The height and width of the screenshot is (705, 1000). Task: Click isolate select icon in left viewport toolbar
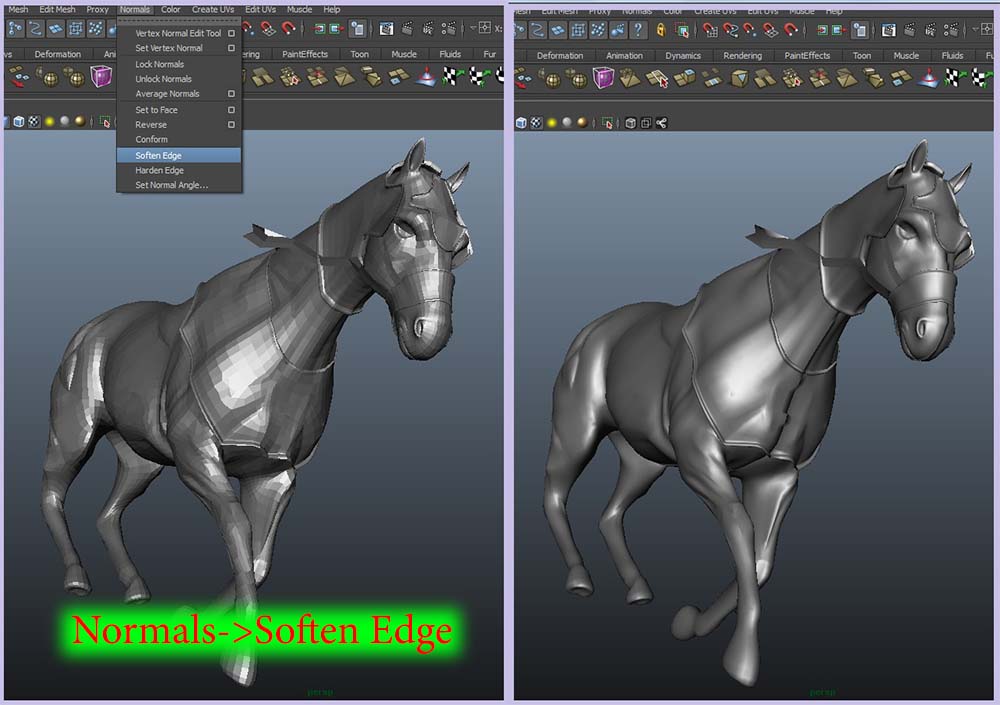105,121
